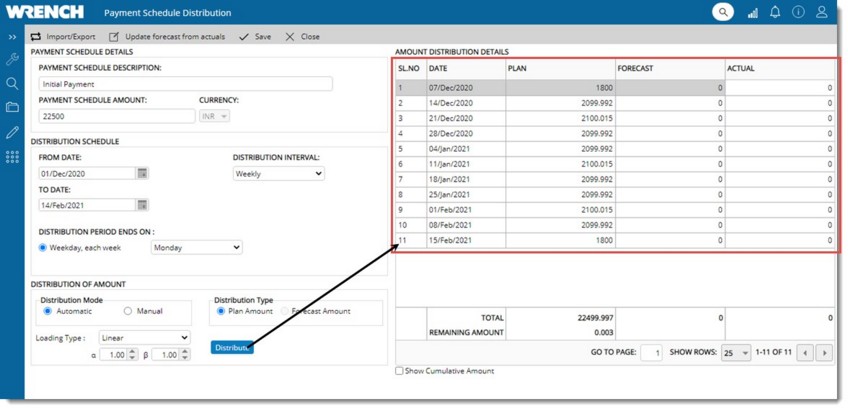Click the info icon in header
Viewport: 848px width, 410px height.
pyautogui.click(x=798, y=12)
